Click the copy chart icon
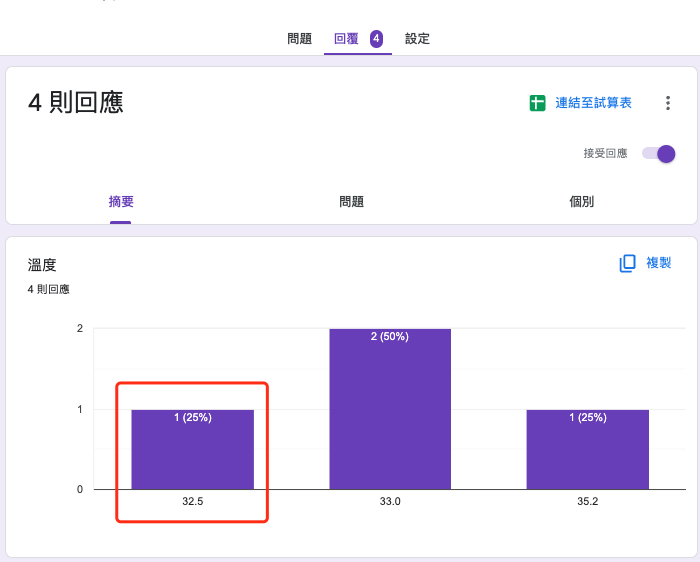 (x=627, y=263)
